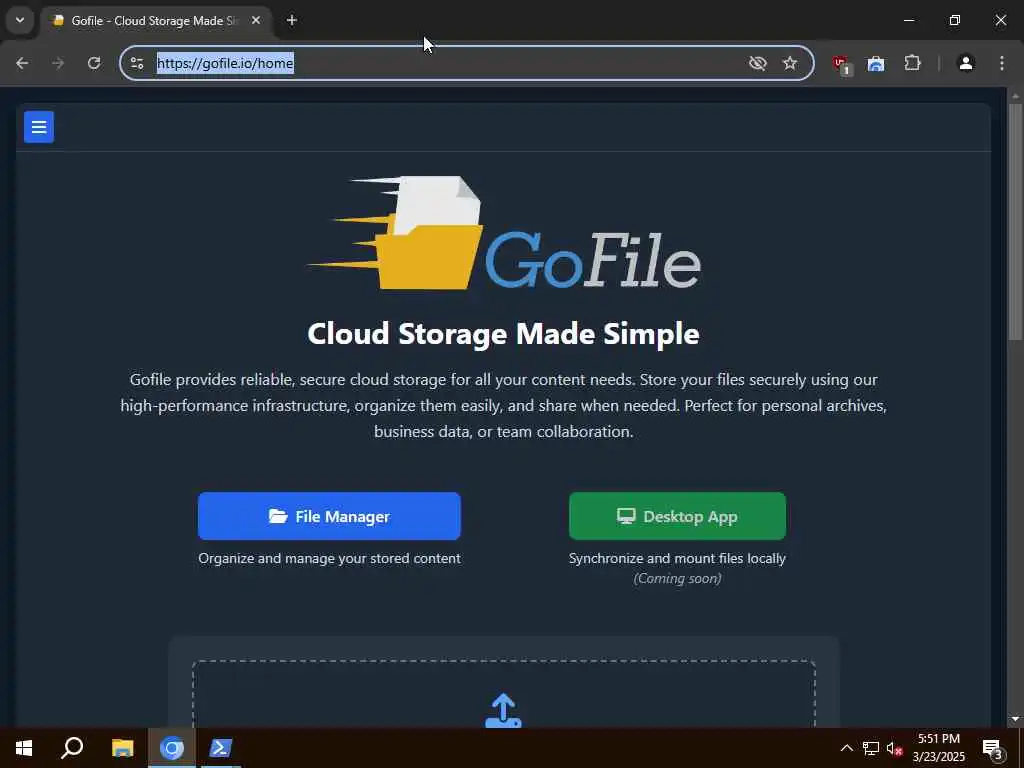Click the muted volume tray icon
The height and width of the screenshot is (768, 1024).
[x=894, y=748]
